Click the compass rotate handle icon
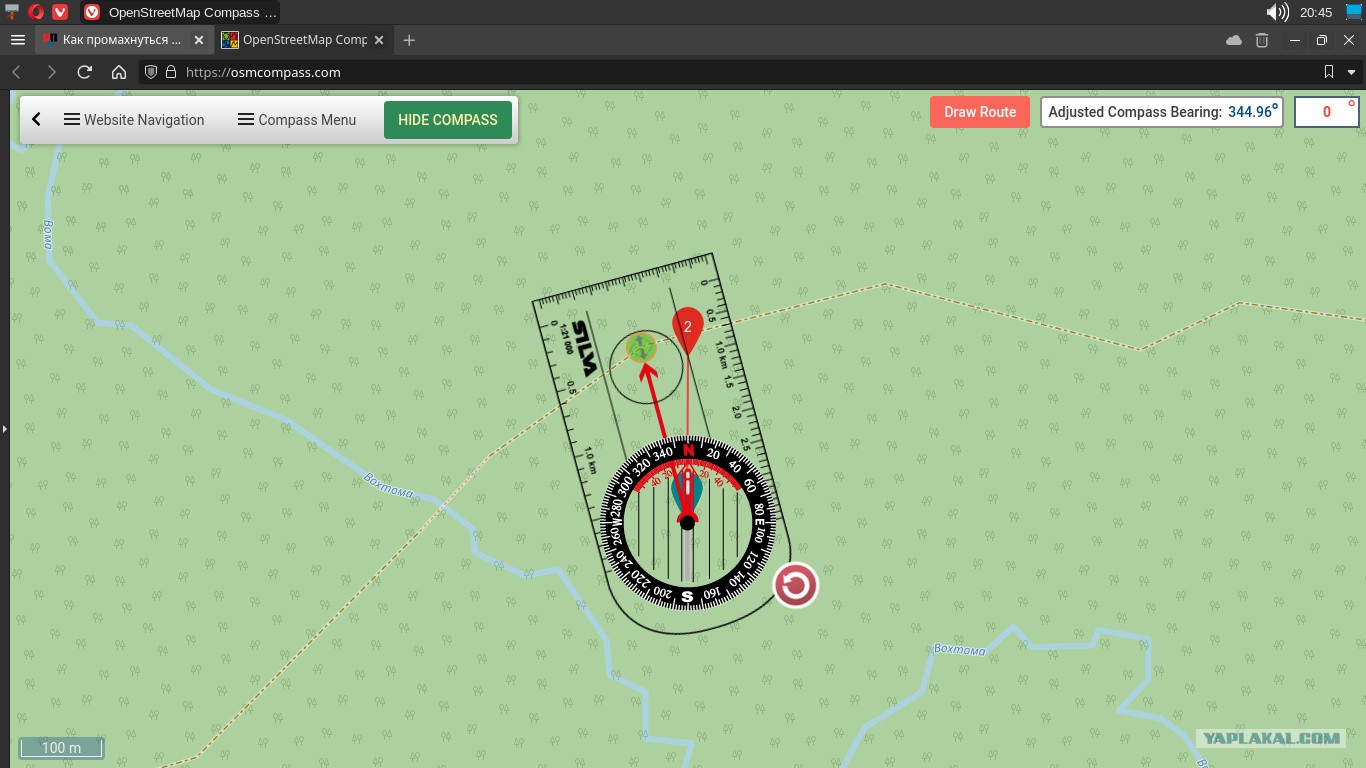Viewport: 1366px width, 768px height. 795,585
